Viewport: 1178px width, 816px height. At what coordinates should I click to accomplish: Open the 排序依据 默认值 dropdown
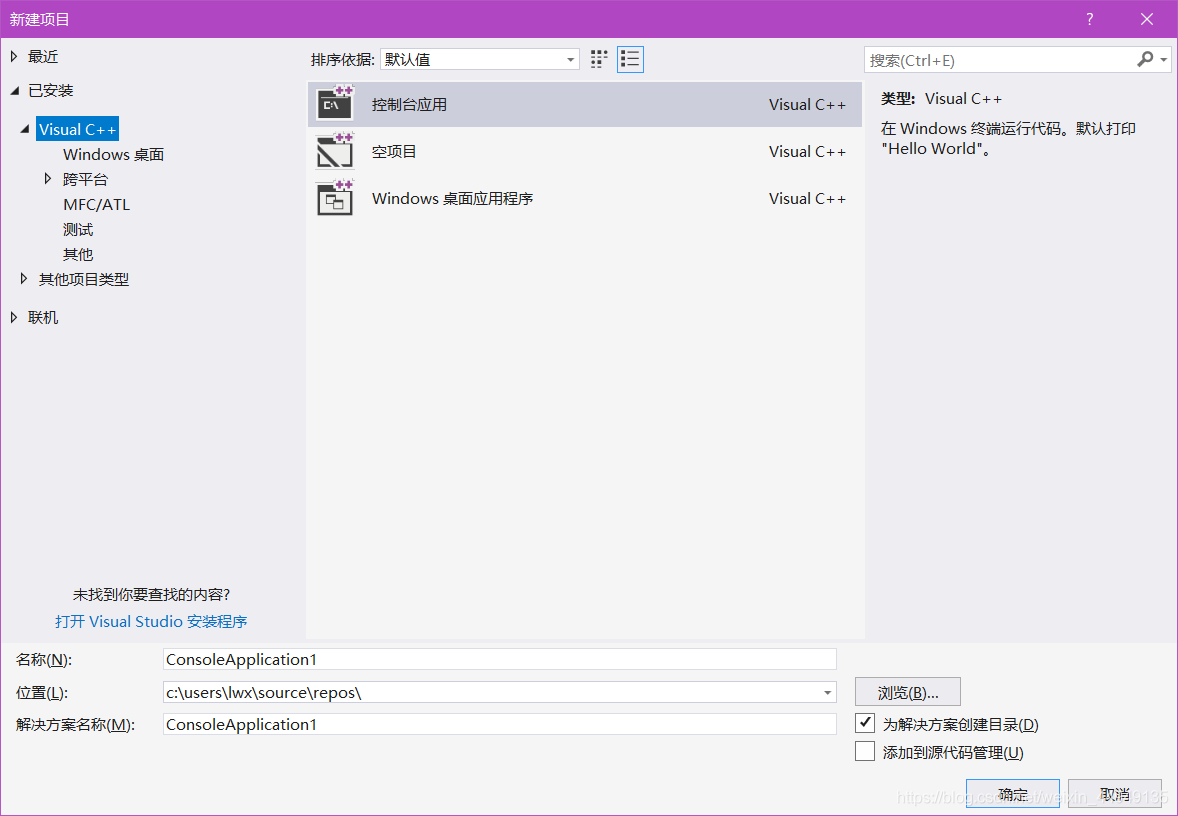coord(479,59)
